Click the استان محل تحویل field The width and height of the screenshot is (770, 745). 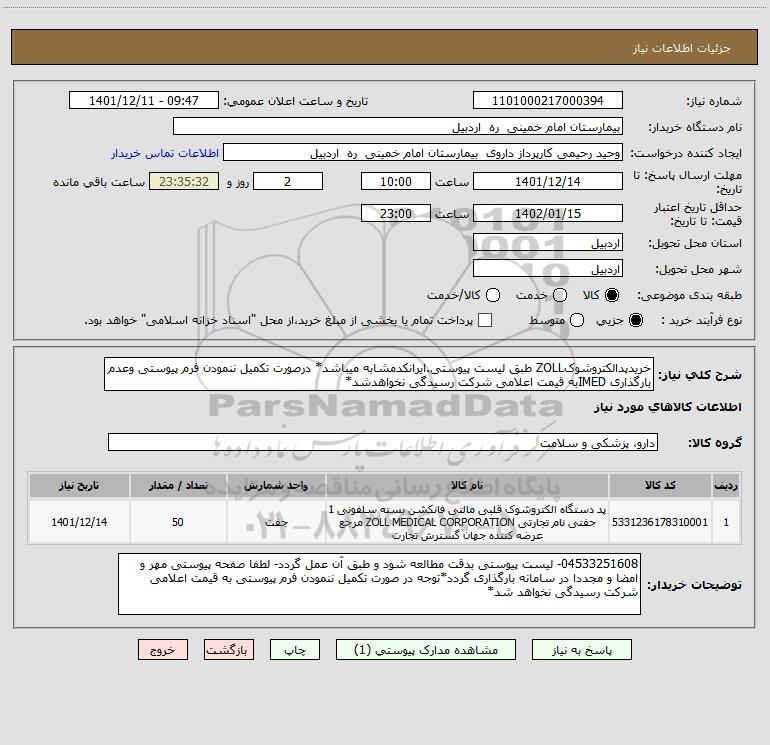548,242
